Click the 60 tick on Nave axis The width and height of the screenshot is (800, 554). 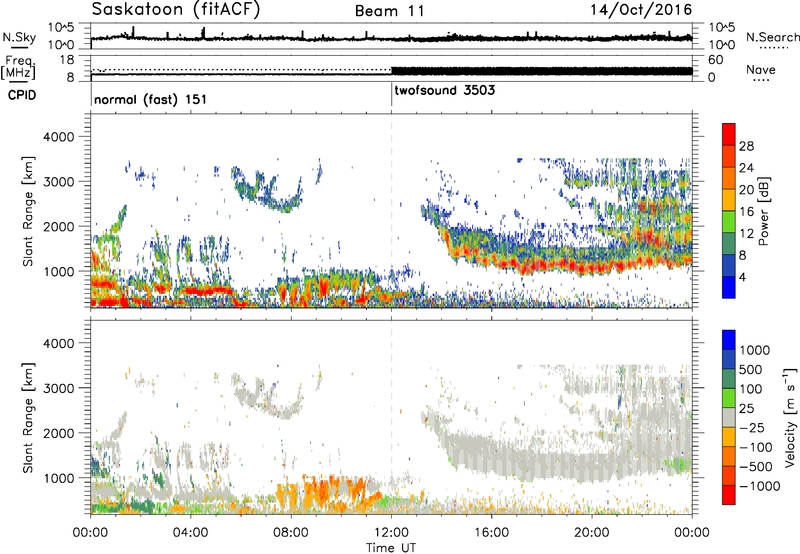pyautogui.click(x=715, y=60)
